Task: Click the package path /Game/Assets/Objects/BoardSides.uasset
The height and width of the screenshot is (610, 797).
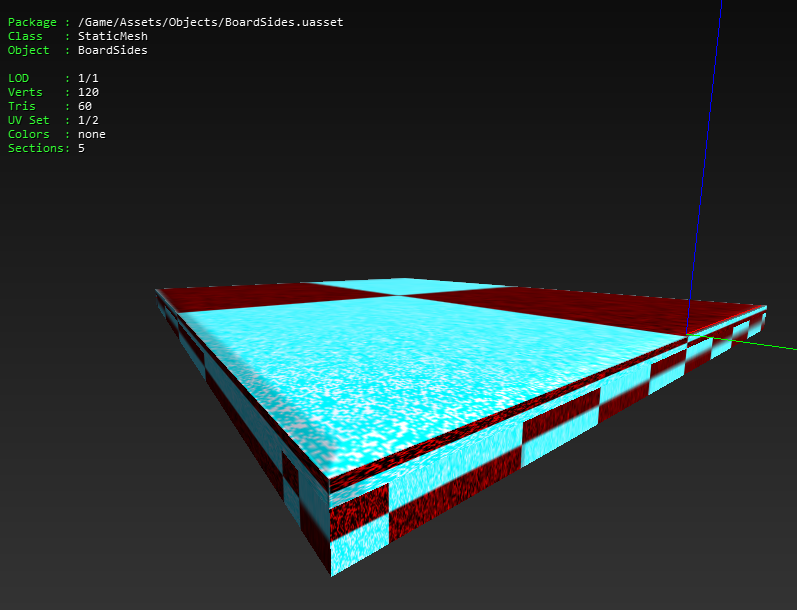Action: (210, 22)
